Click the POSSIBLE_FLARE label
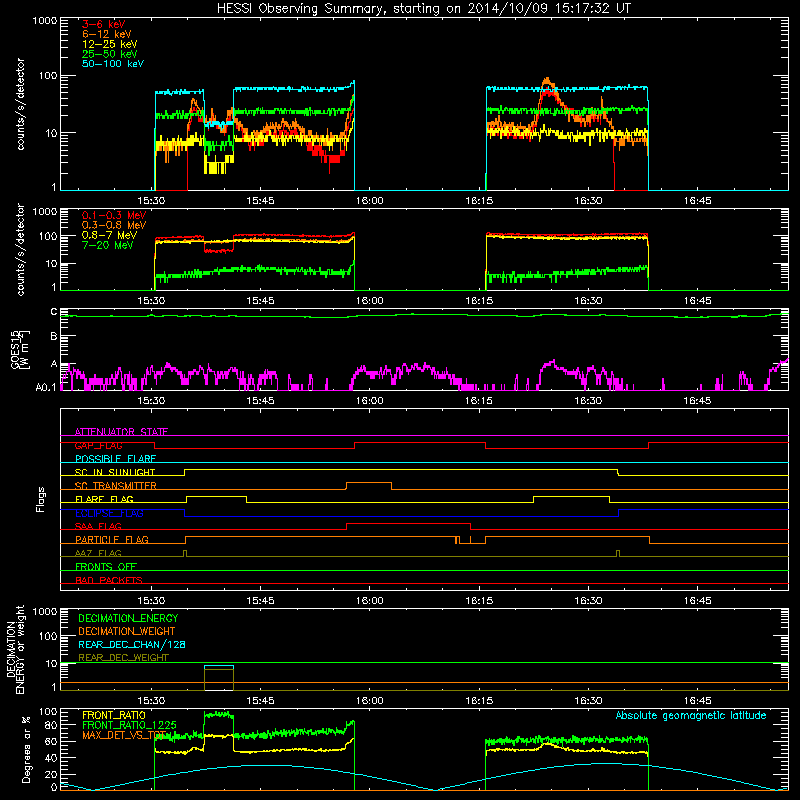 pos(115,459)
